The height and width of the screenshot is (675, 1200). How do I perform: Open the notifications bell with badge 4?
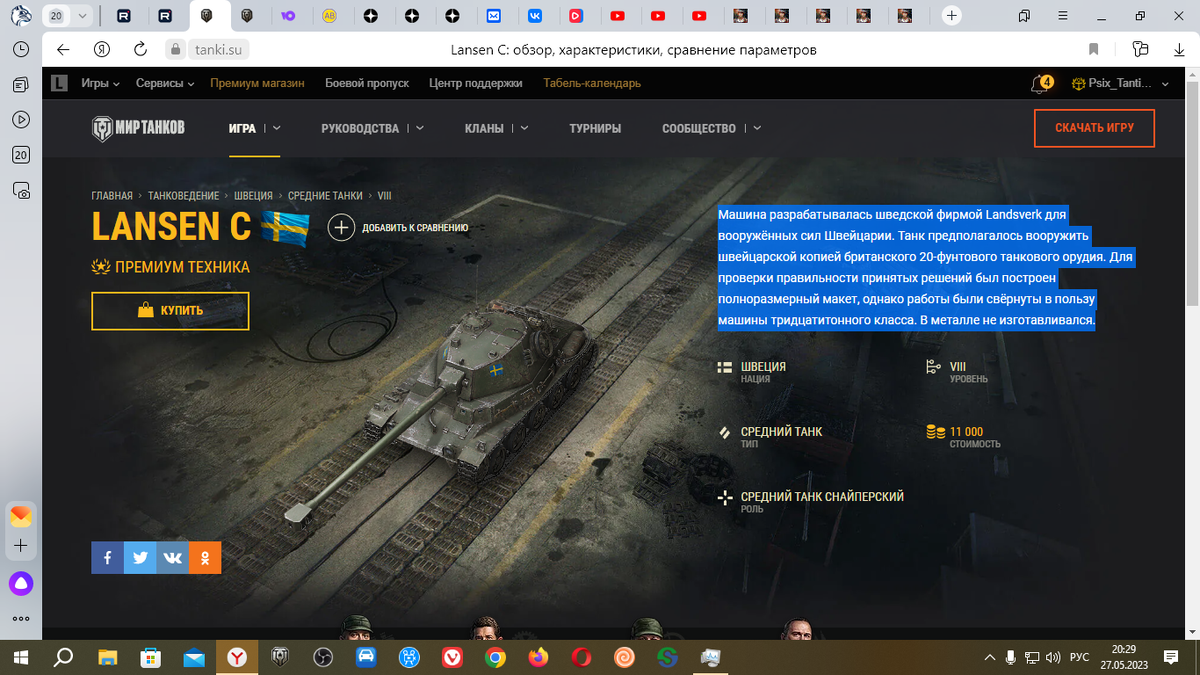click(x=1041, y=84)
